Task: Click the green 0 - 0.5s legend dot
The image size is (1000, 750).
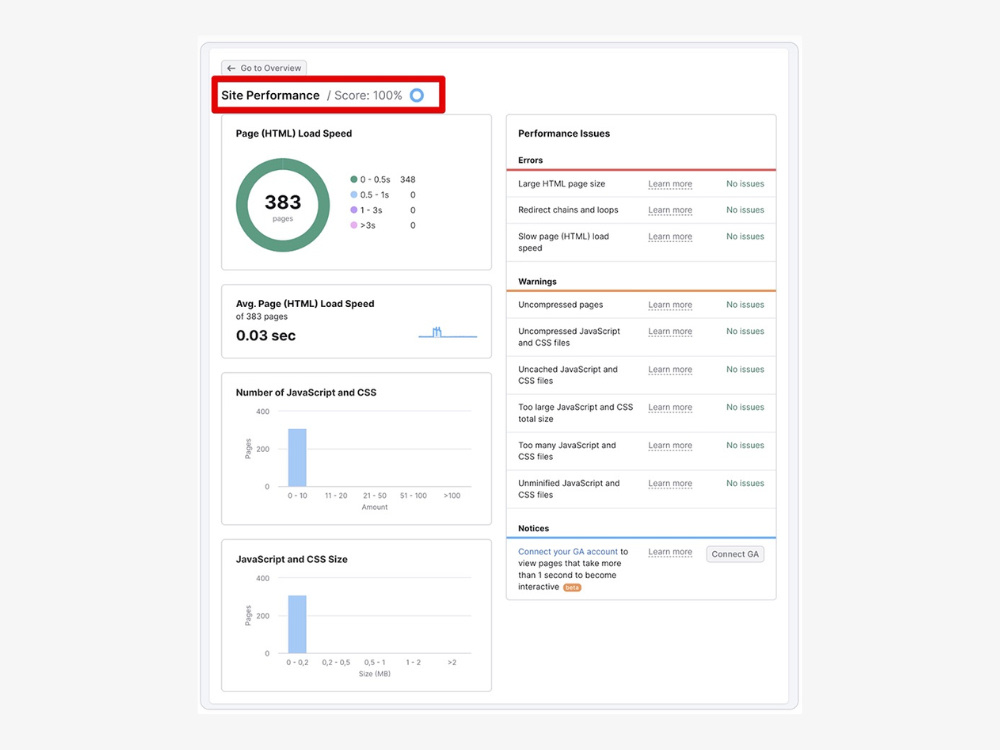Action: (353, 179)
